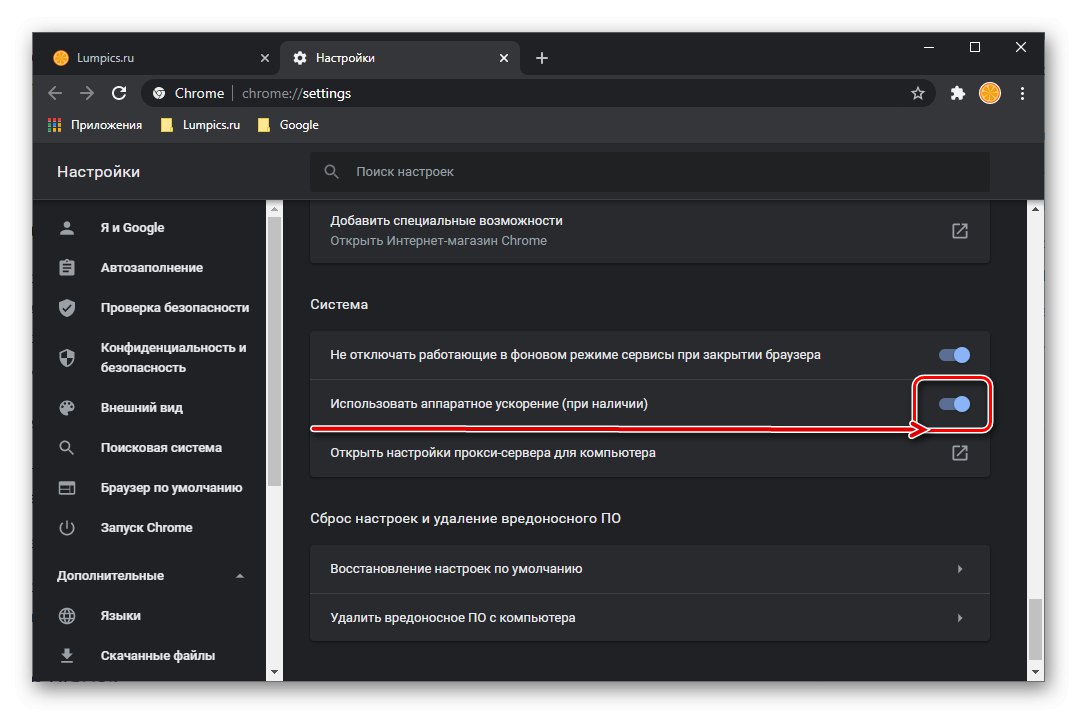Click the orange profile avatar icon
1077x714 pixels.
[989, 93]
